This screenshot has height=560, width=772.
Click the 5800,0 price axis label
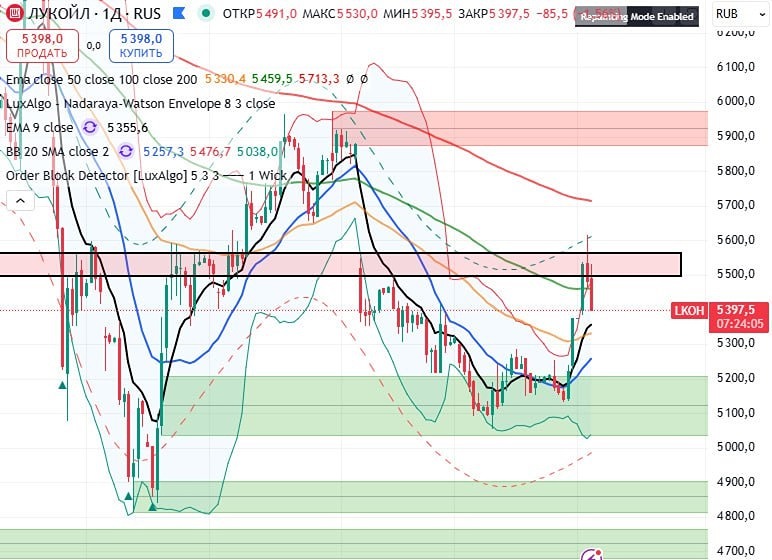point(736,170)
